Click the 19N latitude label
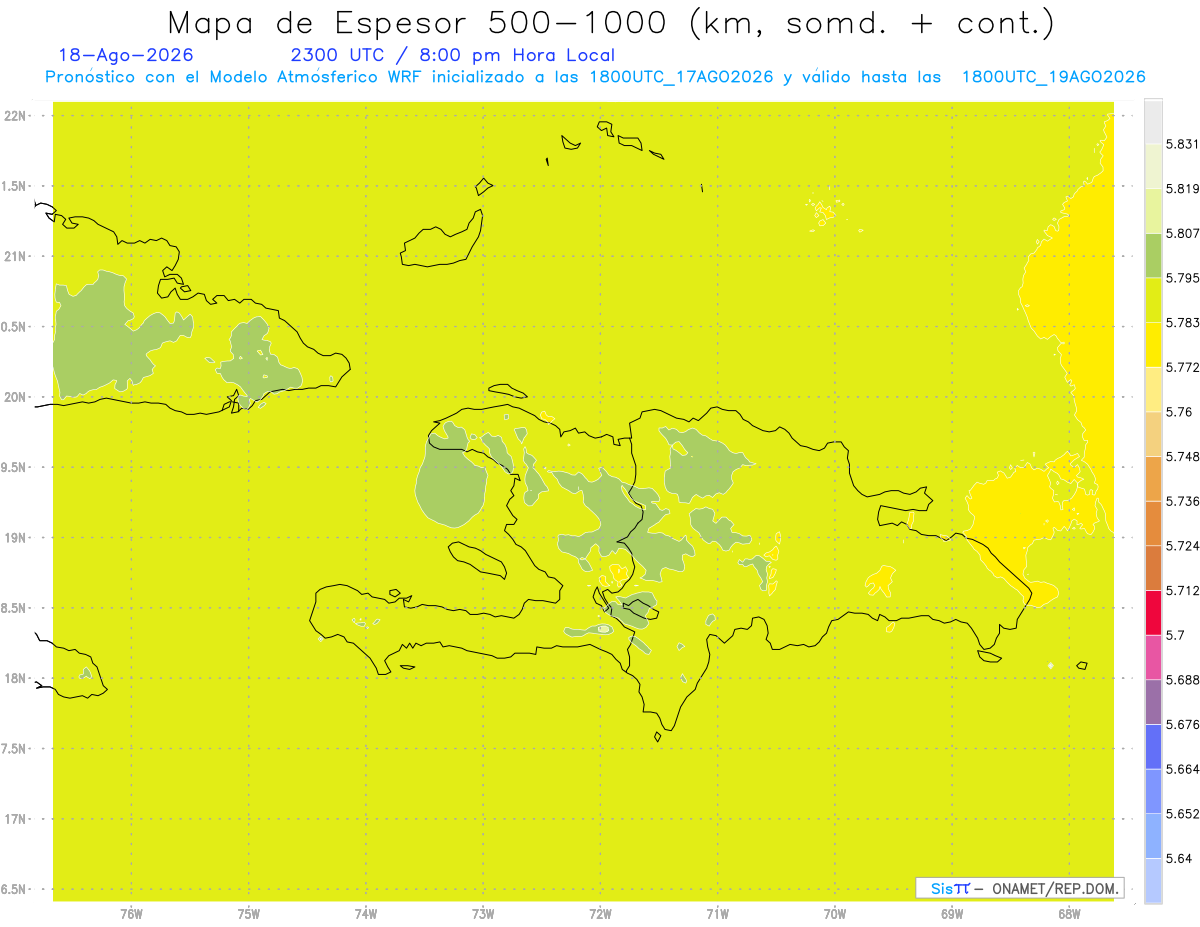 tap(14, 538)
